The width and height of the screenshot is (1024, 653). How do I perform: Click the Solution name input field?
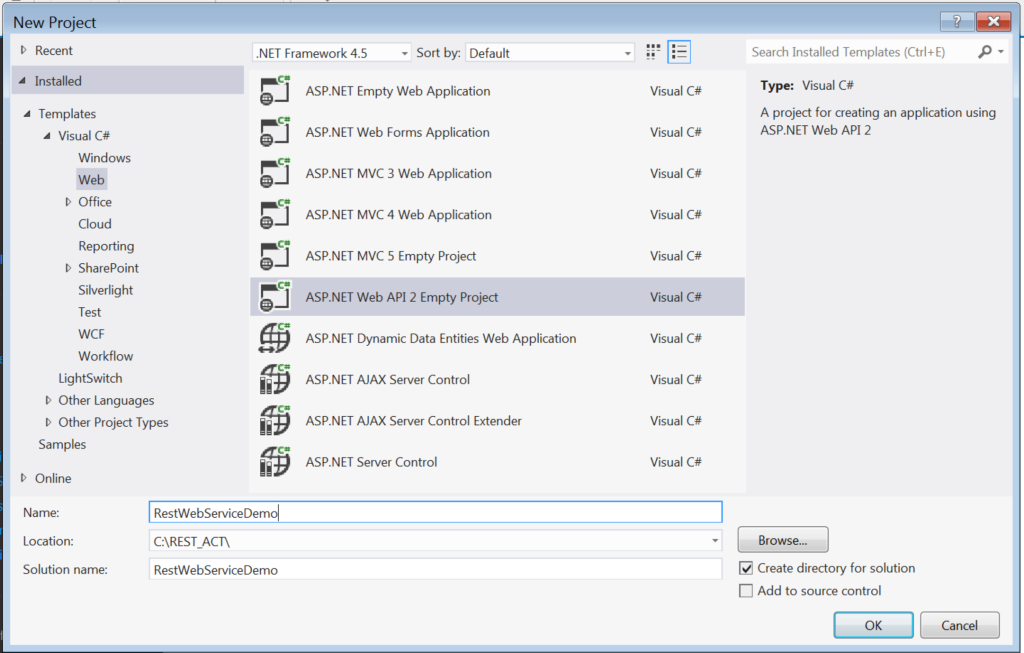click(436, 569)
